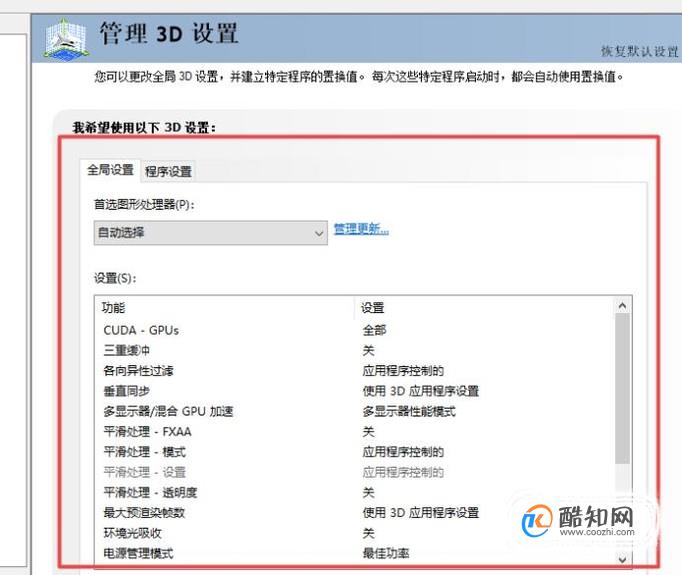
Task: Click the 功能 column header
Action: (224, 308)
